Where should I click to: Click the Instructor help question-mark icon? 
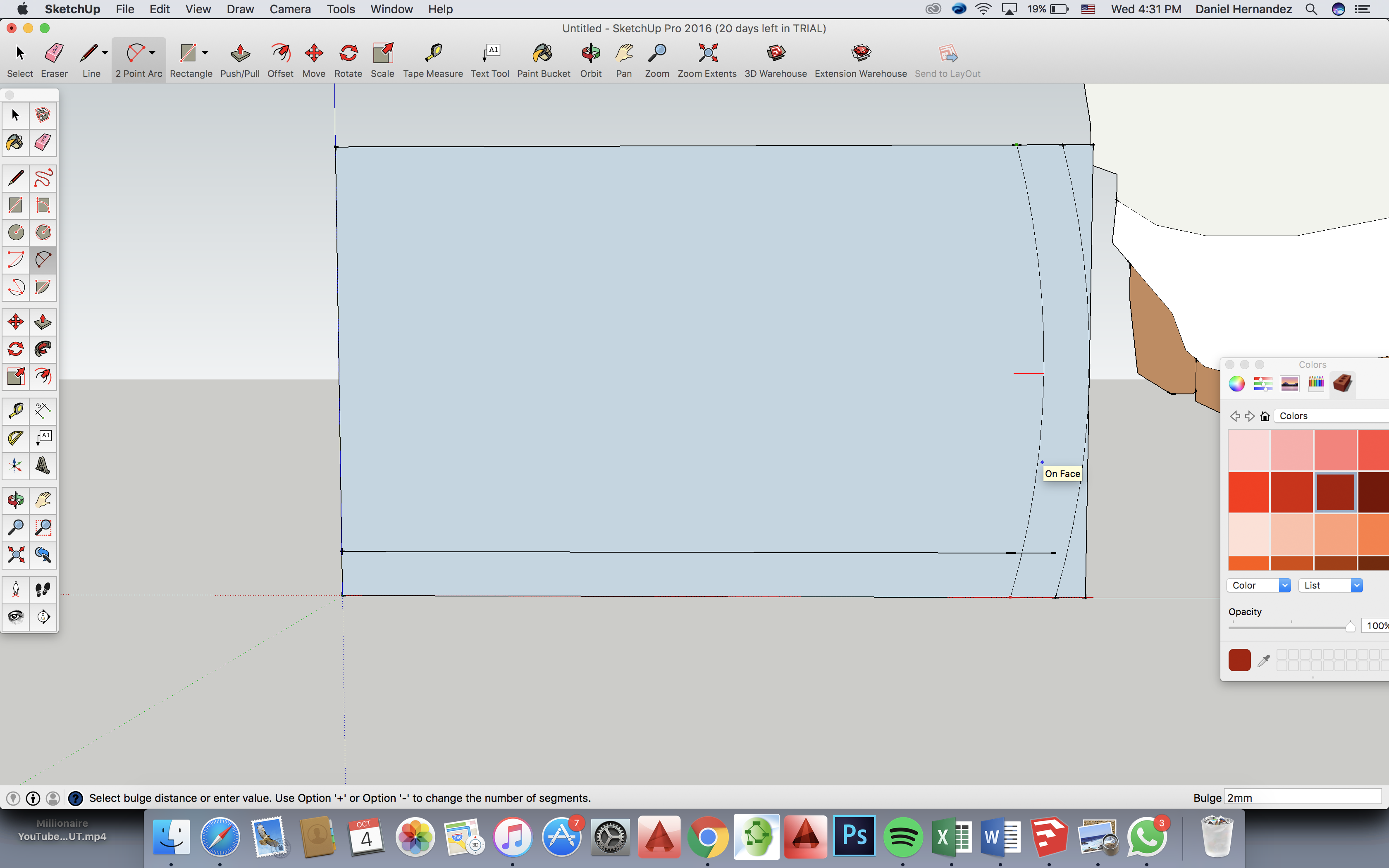pyautogui.click(x=75, y=798)
